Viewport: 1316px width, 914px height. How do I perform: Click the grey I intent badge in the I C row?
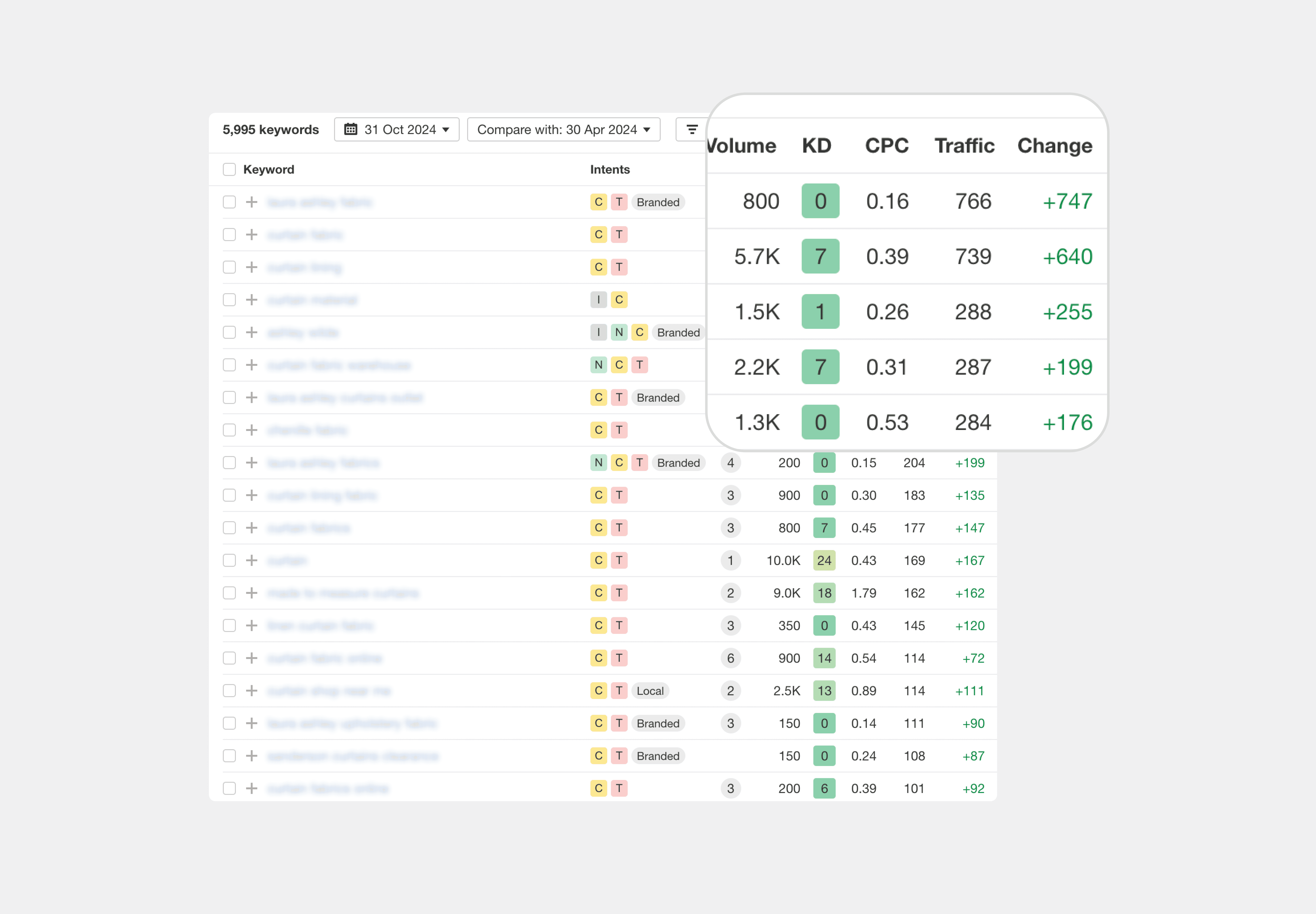coord(598,299)
